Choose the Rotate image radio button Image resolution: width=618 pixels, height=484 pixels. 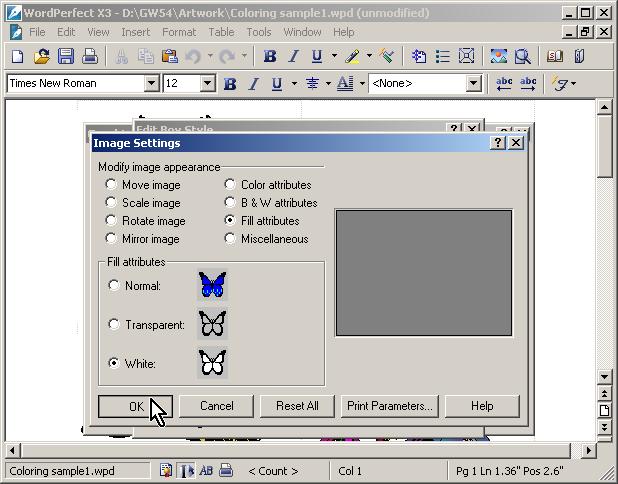click(111, 220)
